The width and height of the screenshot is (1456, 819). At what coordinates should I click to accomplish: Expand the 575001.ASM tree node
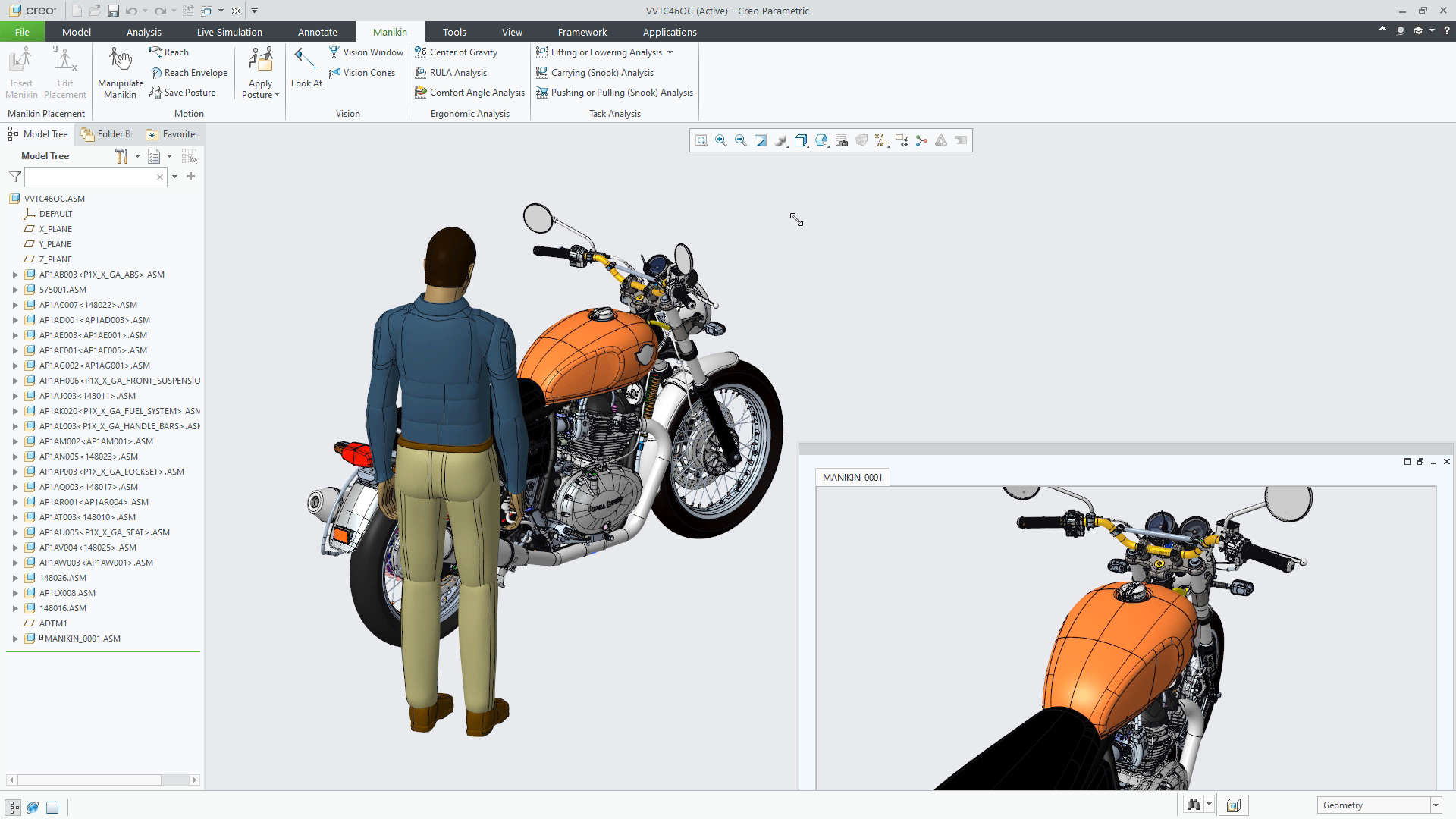(15, 290)
